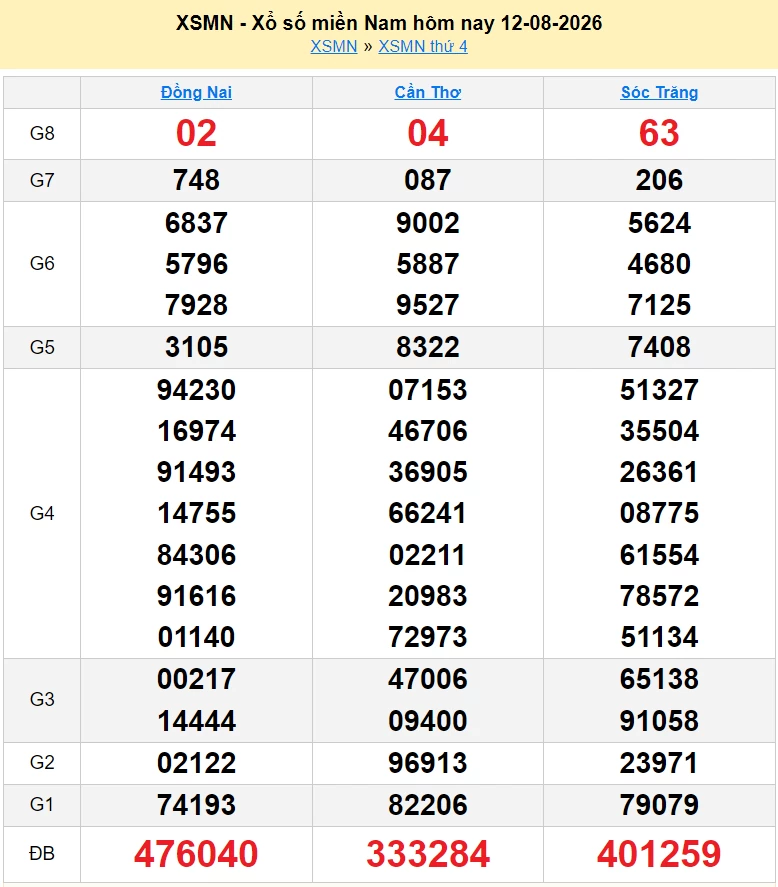Open the XSMN breadcrumb link
Screen dimensions: 778x887
pos(333,46)
